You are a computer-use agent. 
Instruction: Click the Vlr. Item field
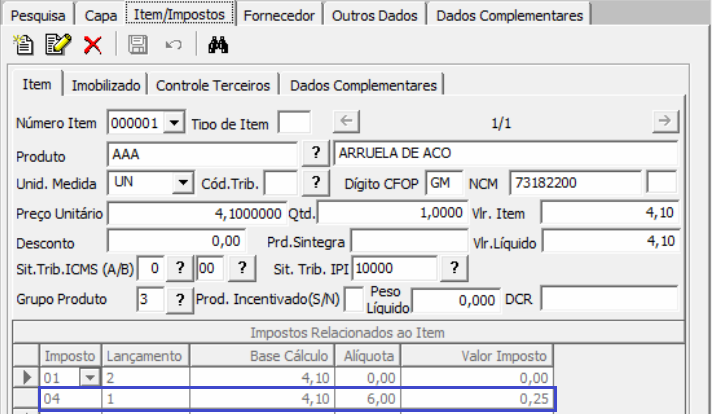coord(610,212)
